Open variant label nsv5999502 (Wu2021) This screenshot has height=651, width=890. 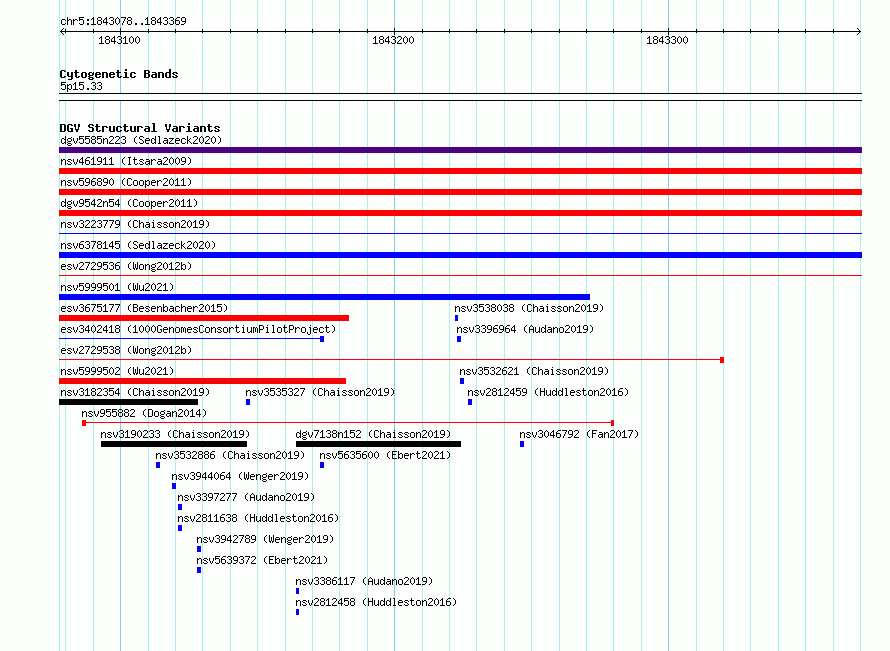pos(117,371)
